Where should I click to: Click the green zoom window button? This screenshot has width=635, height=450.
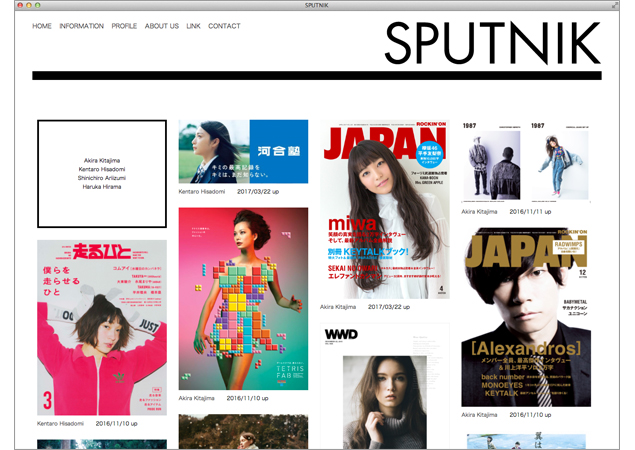pyautogui.click(x=38, y=5)
